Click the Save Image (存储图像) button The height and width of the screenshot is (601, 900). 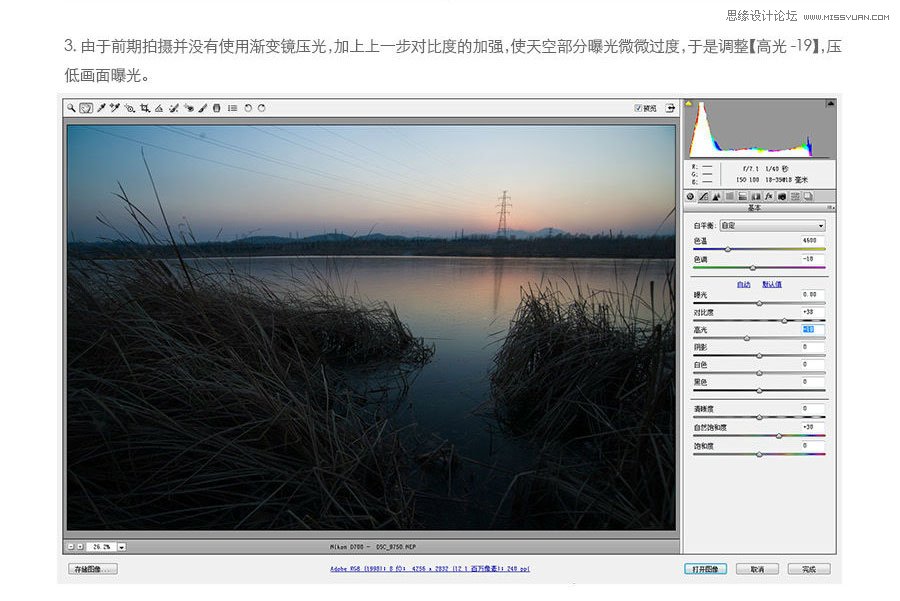[x=93, y=569]
